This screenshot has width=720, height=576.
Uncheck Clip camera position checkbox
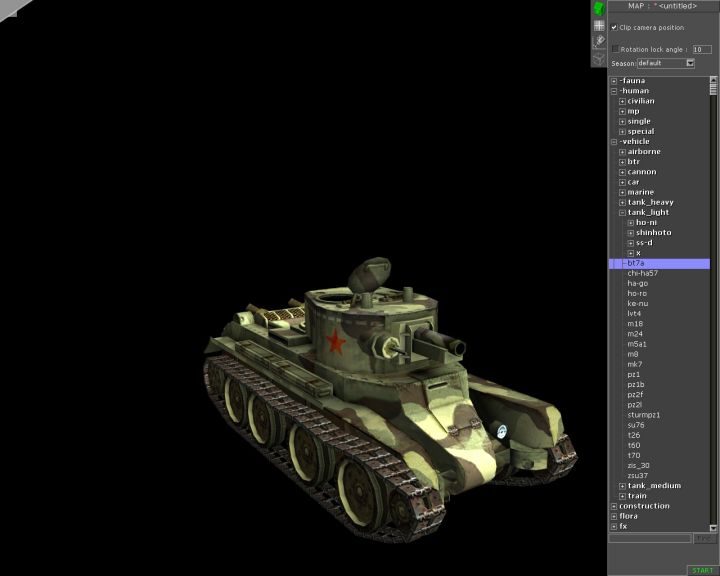615,28
